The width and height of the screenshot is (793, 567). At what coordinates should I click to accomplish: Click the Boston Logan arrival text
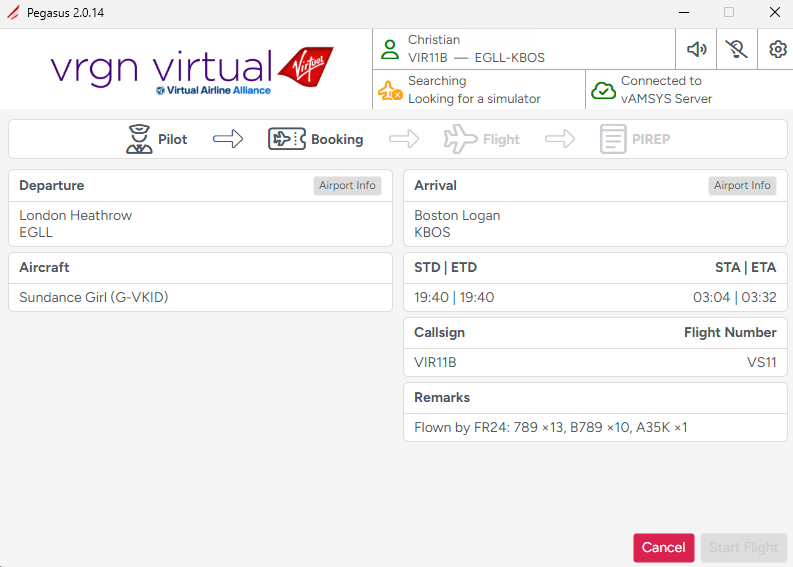coord(457,215)
